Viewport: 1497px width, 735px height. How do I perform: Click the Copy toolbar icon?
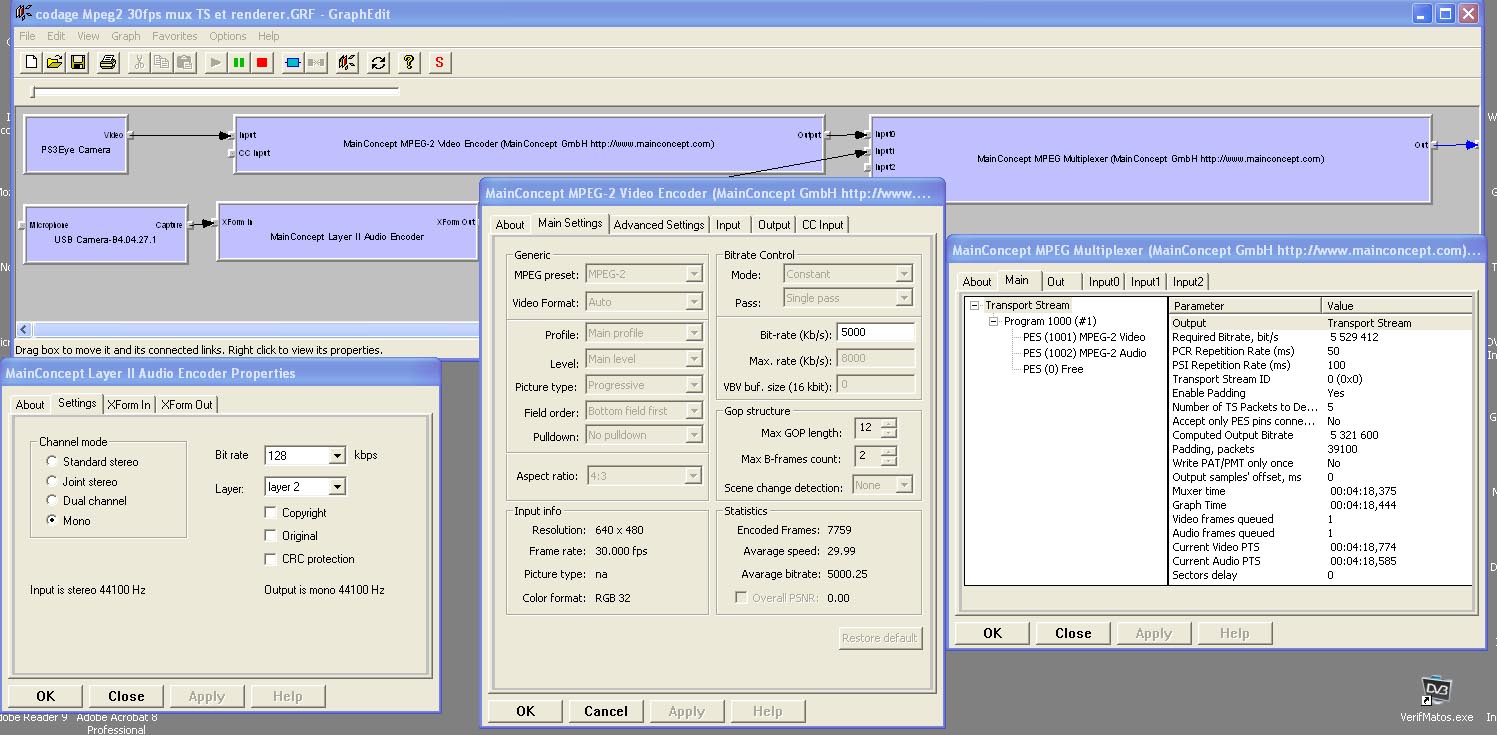pos(162,62)
